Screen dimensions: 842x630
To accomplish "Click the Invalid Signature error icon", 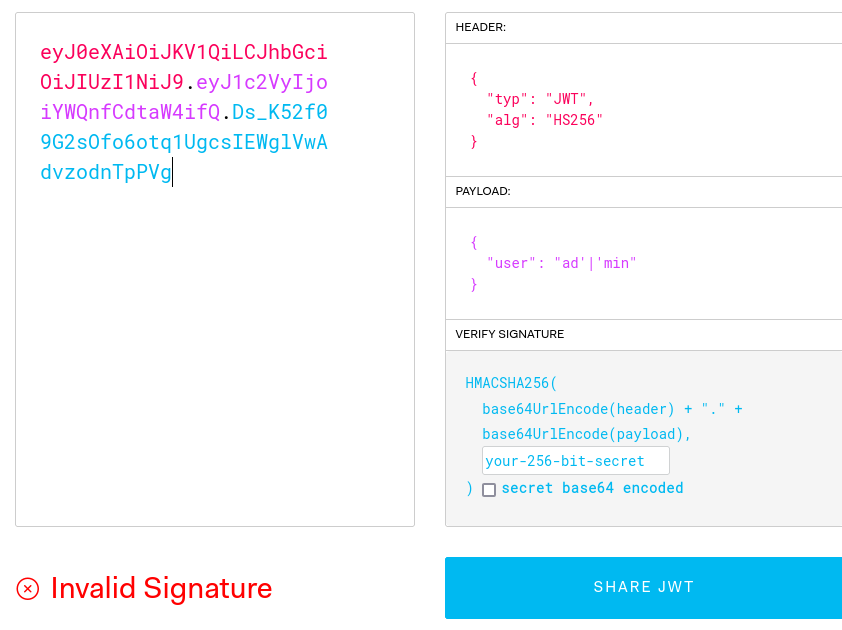I will coord(28,588).
